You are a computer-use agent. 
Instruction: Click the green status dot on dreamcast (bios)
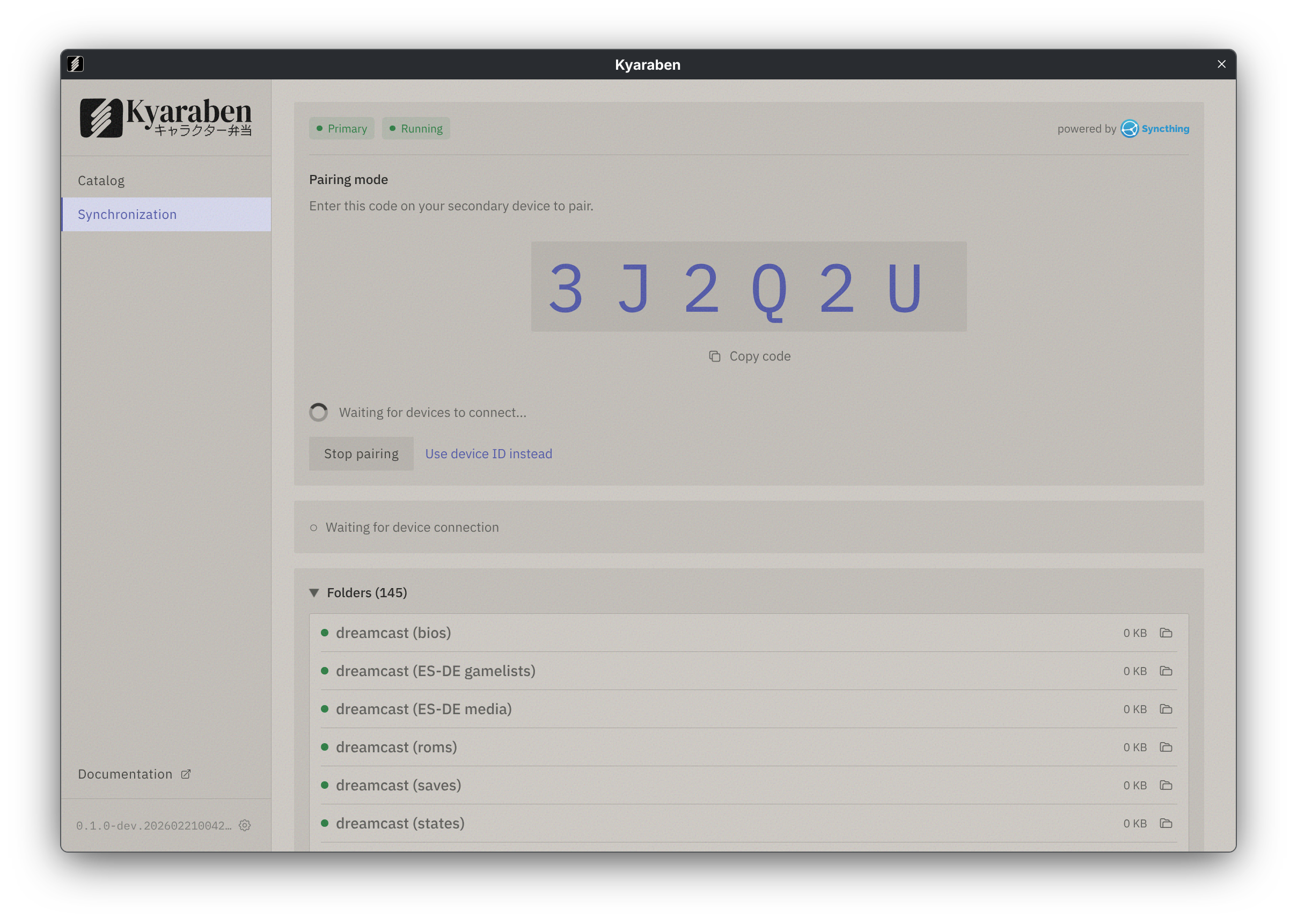pyautogui.click(x=325, y=632)
